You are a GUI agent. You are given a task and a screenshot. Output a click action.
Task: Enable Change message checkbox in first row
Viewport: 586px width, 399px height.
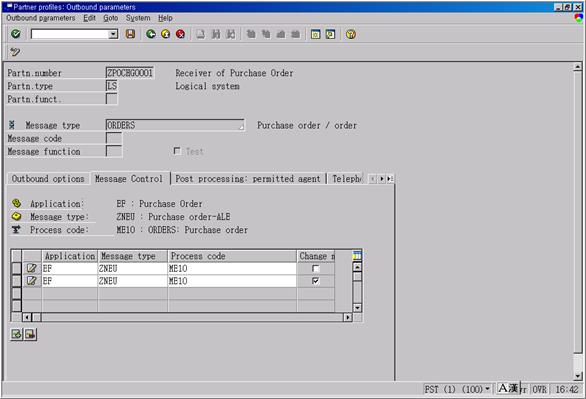tap(315, 268)
